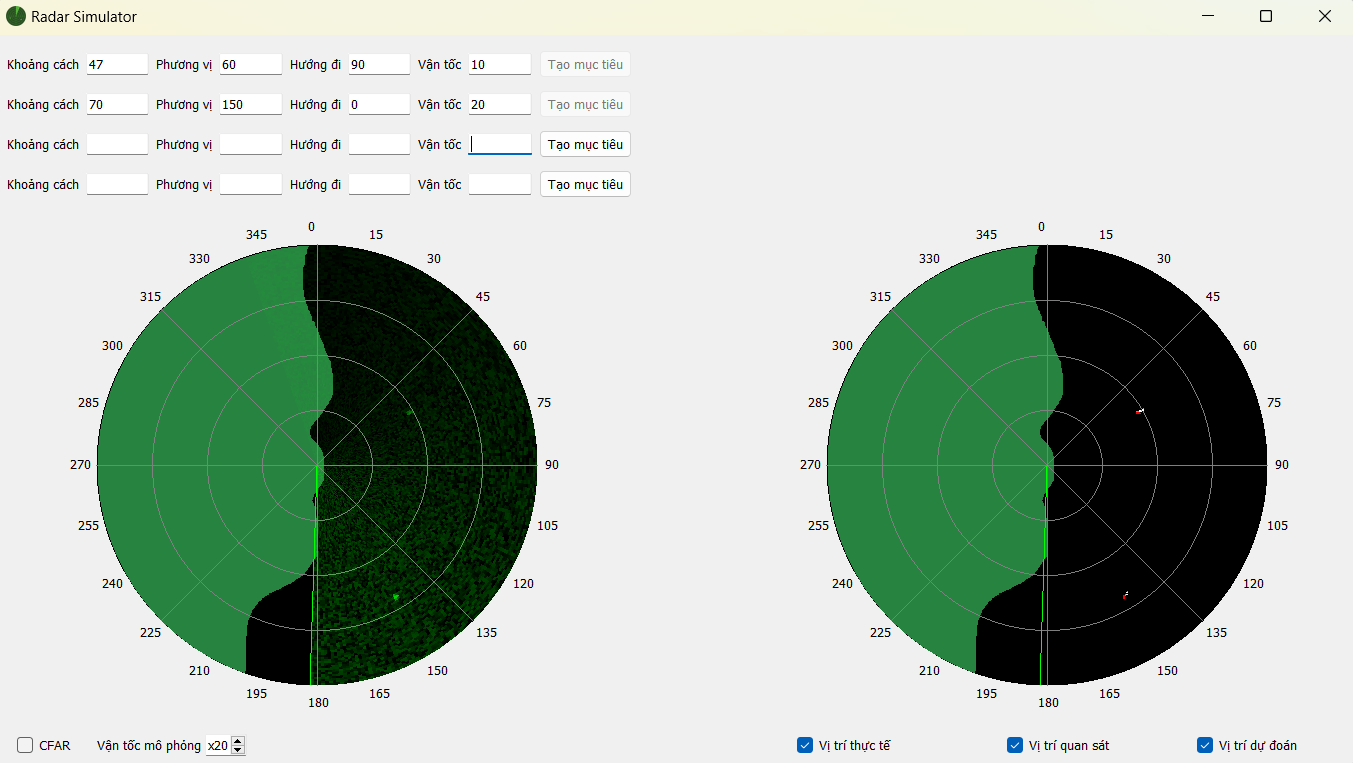Close the Radar Simulator window
The width and height of the screenshot is (1353, 763).
pyautogui.click(x=1324, y=16)
